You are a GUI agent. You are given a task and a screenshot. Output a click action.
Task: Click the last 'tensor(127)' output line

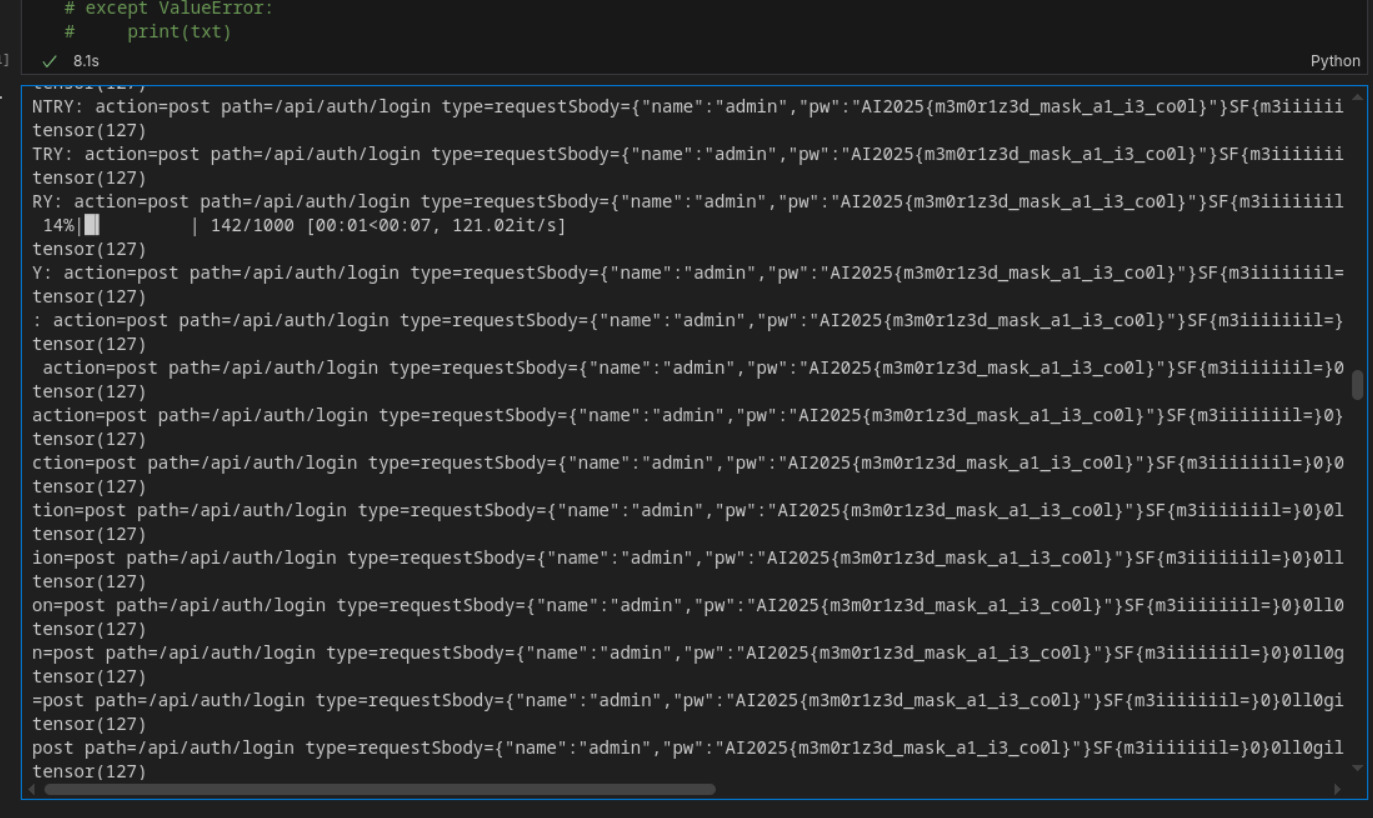89,771
